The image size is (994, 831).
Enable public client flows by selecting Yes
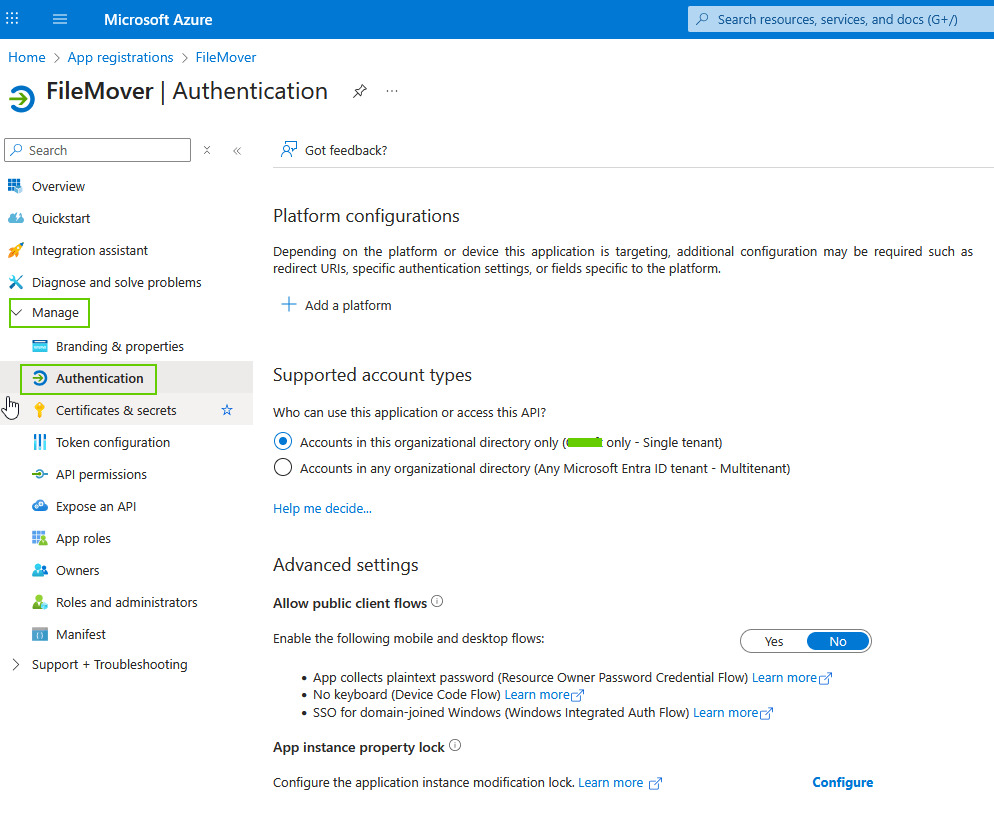click(773, 641)
